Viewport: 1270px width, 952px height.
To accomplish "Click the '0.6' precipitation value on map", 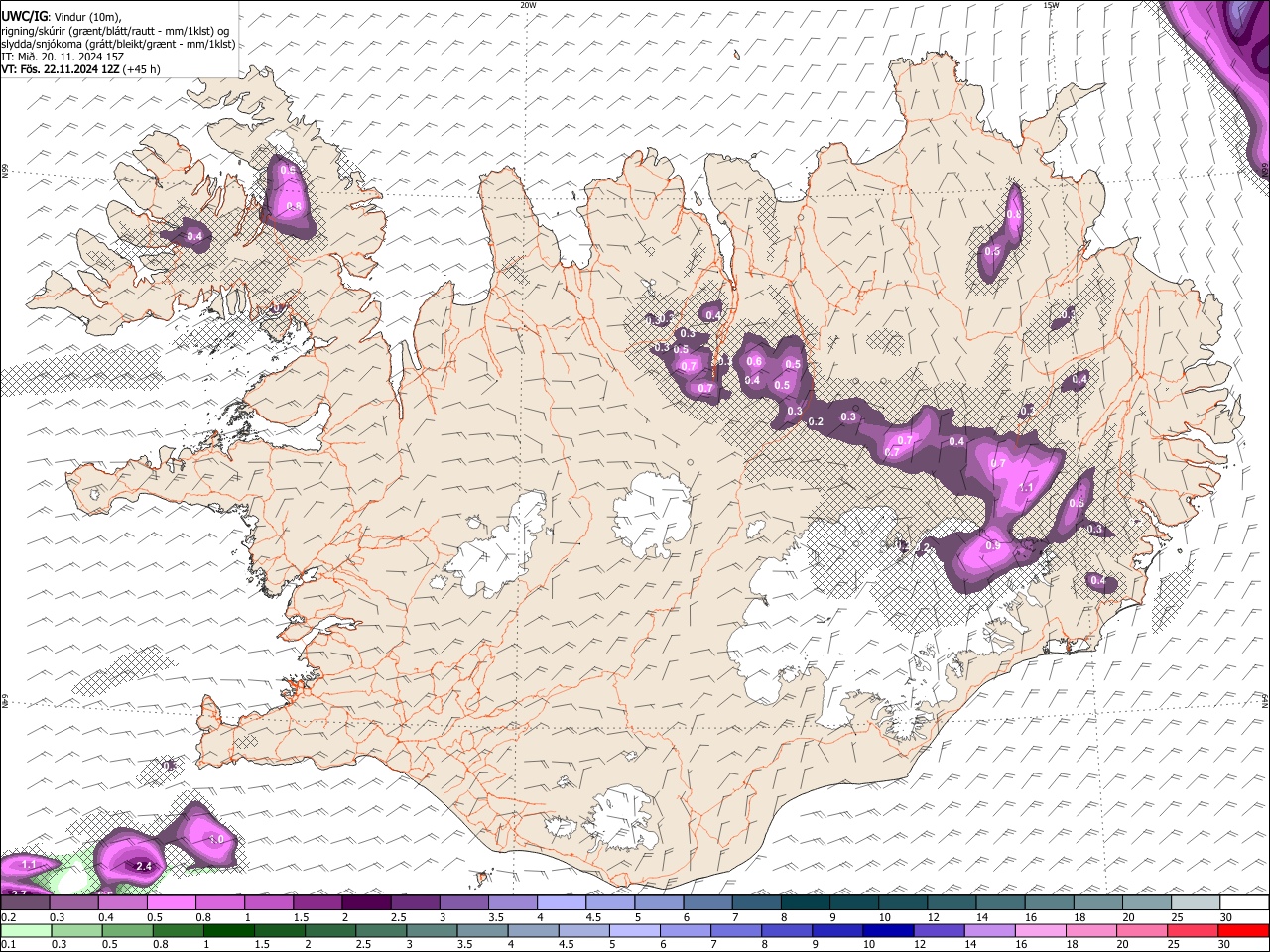I will [754, 361].
